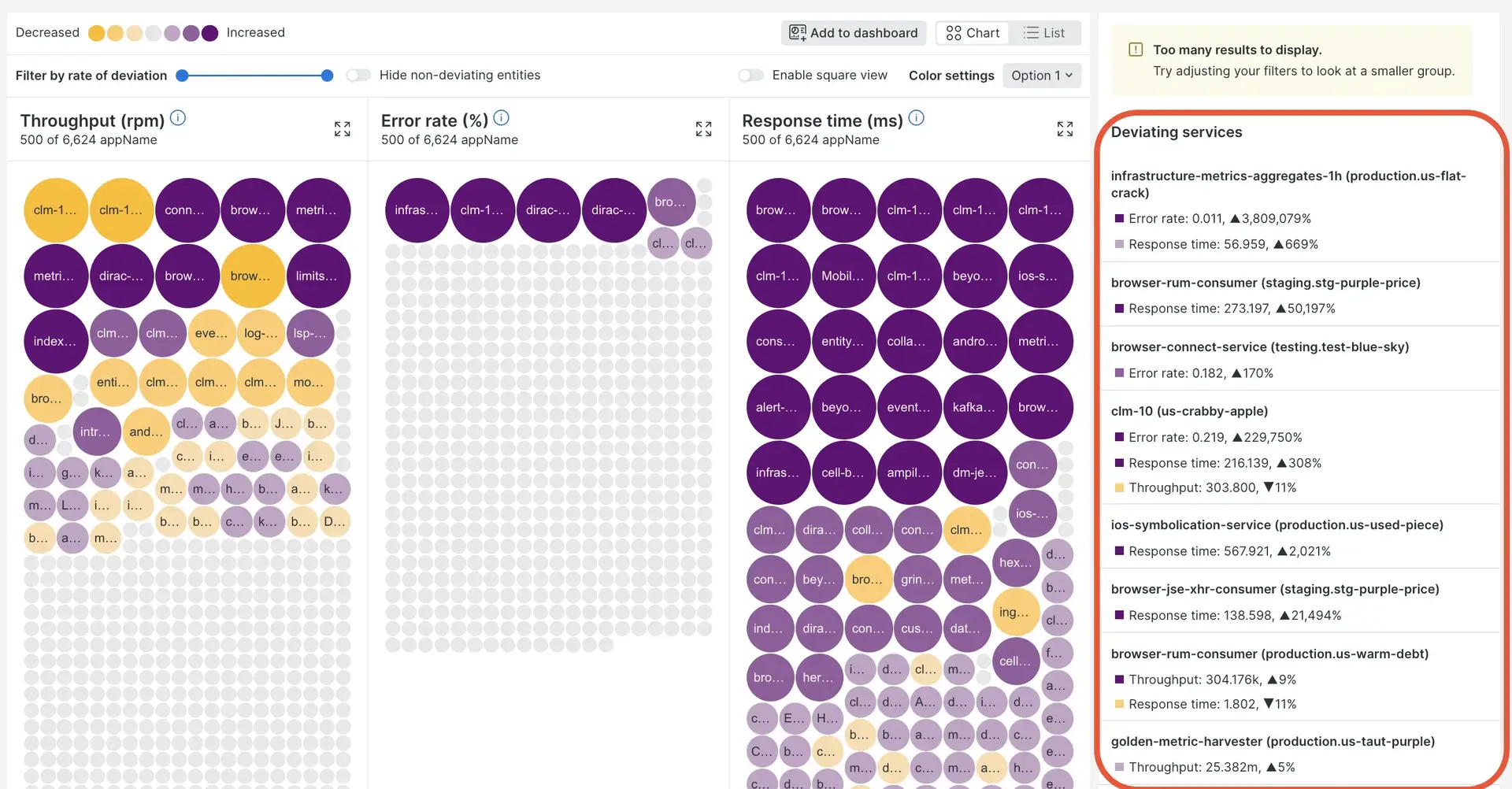The image size is (1512, 789).
Task: Expand the Response time chart to full view
Action: (x=1065, y=129)
